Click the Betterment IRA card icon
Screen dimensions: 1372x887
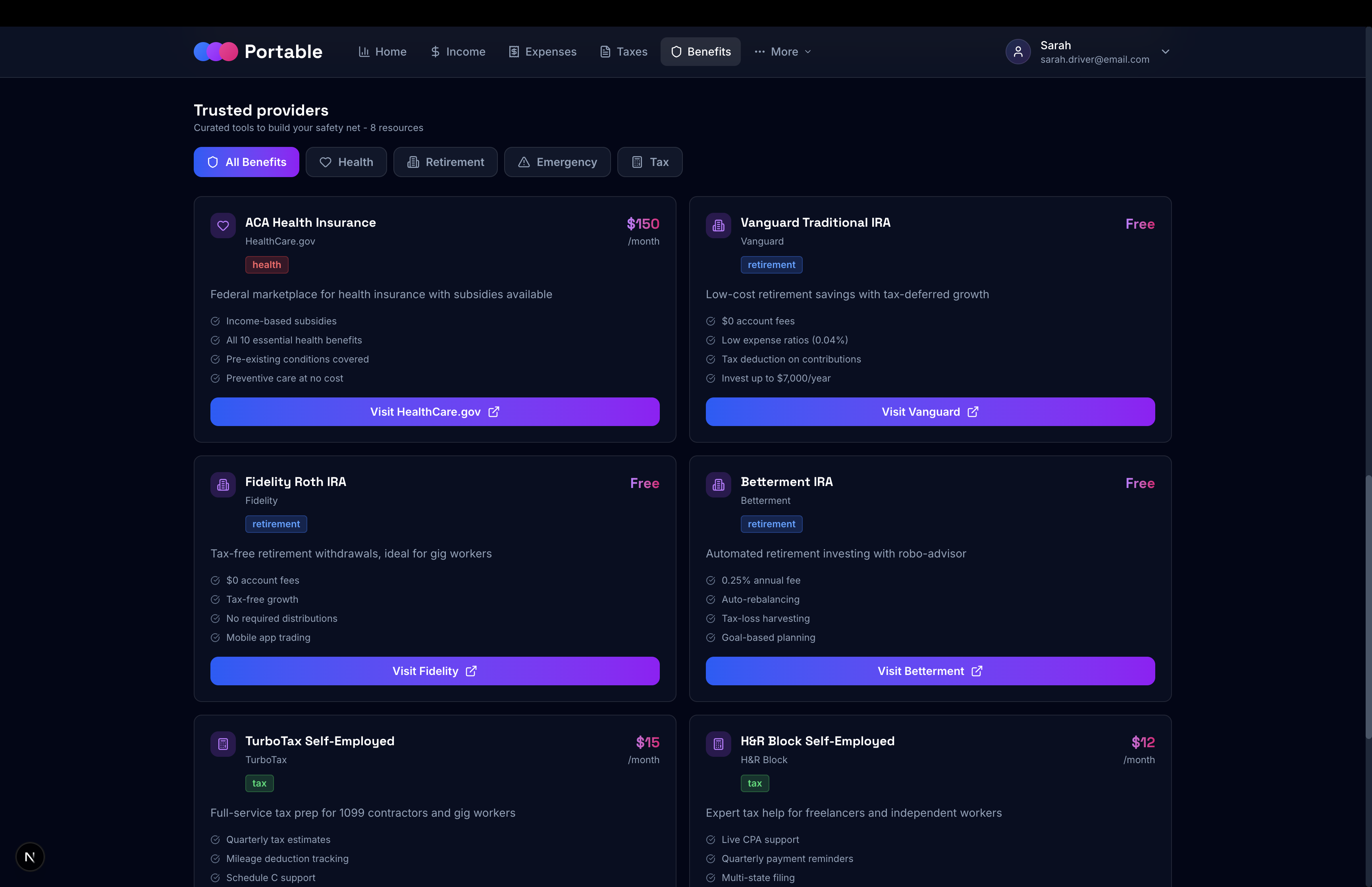coord(718,485)
